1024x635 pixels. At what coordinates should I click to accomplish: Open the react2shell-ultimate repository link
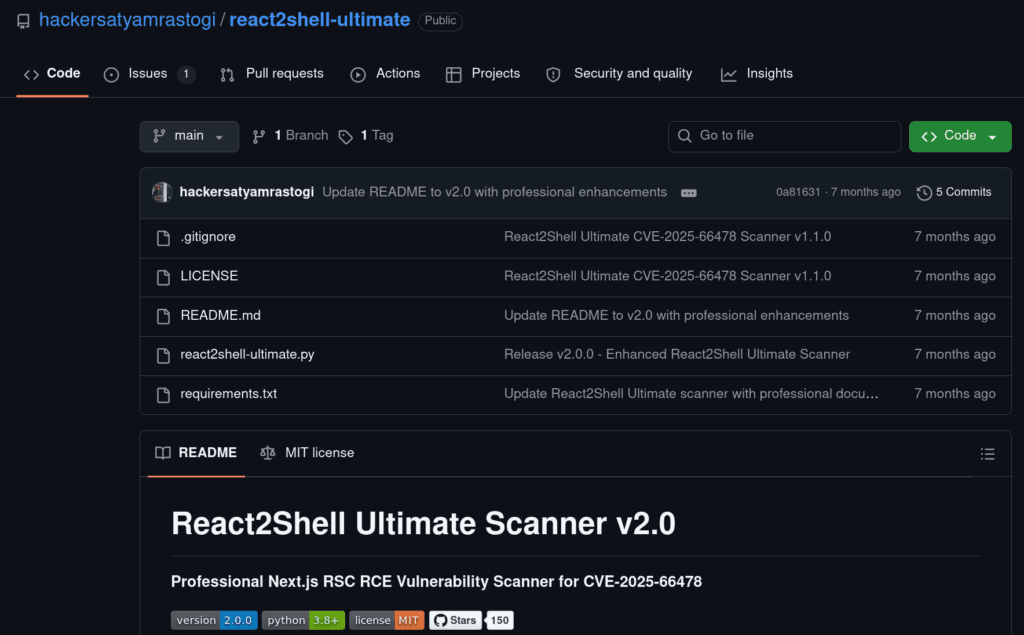319,20
